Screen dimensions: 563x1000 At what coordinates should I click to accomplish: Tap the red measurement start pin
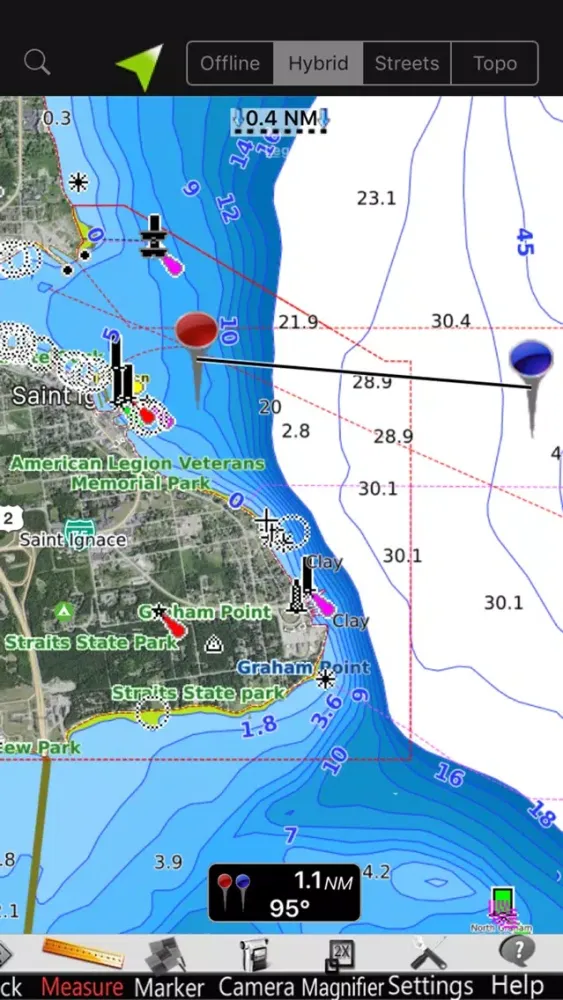tap(197, 359)
